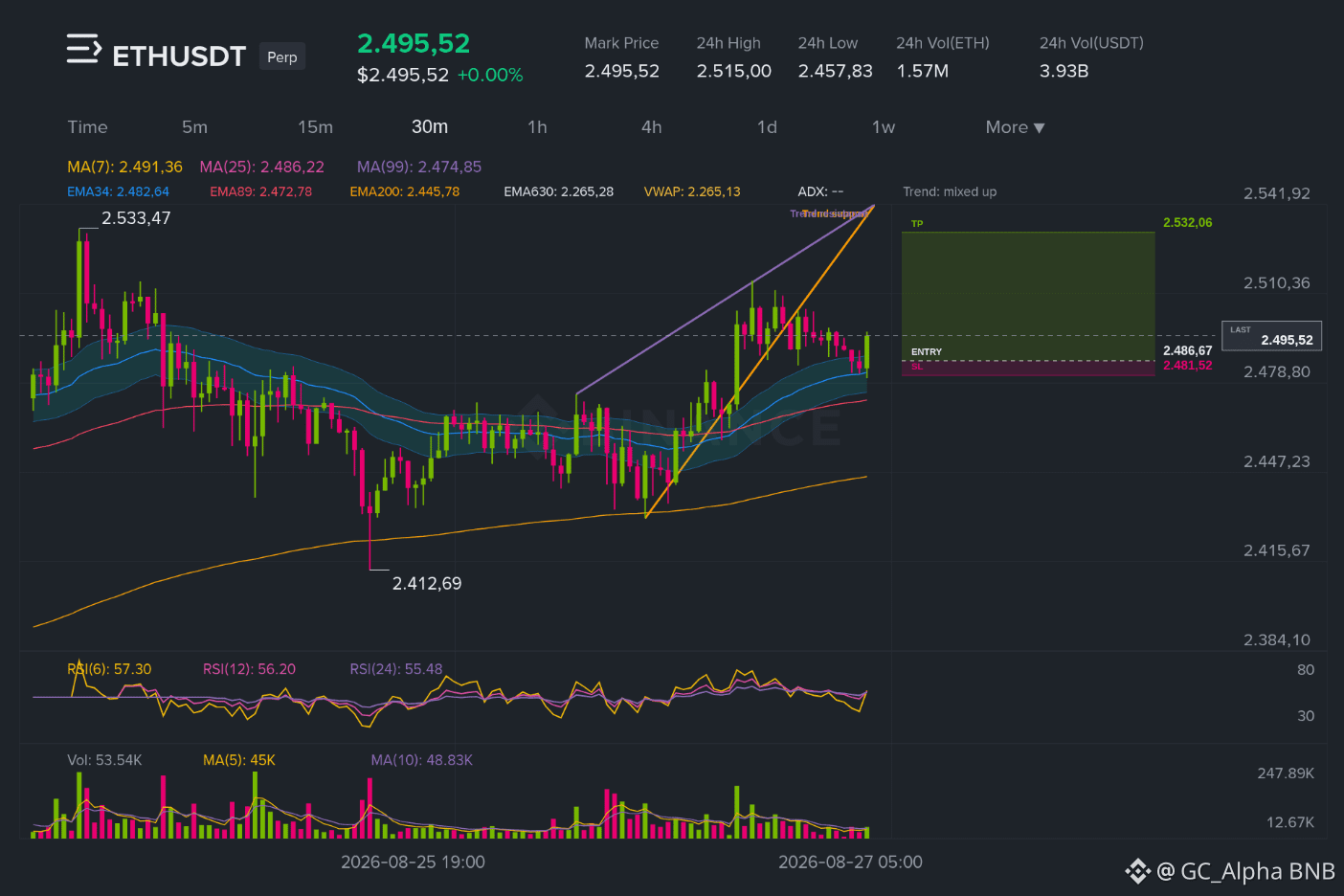Click the 247.89K volume axis label
This screenshot has height=896, width=1344.
1286,773
